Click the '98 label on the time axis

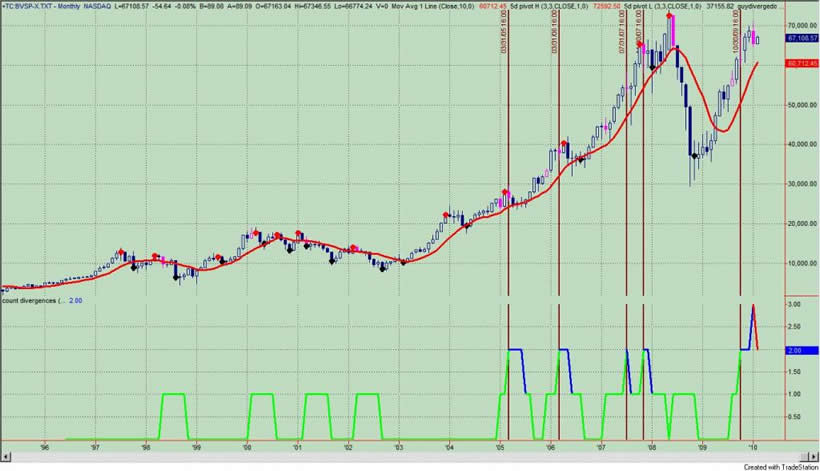(x=146, y=449)
